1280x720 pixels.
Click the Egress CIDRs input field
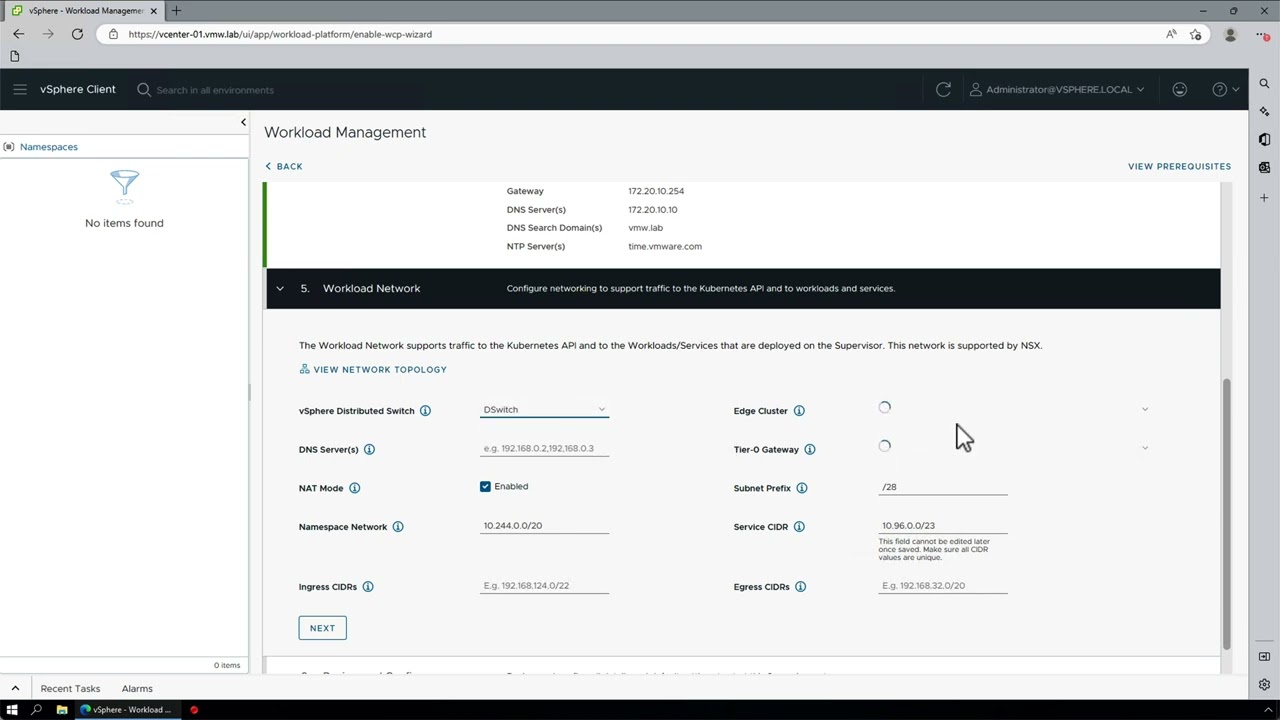[x=943, y=585]
